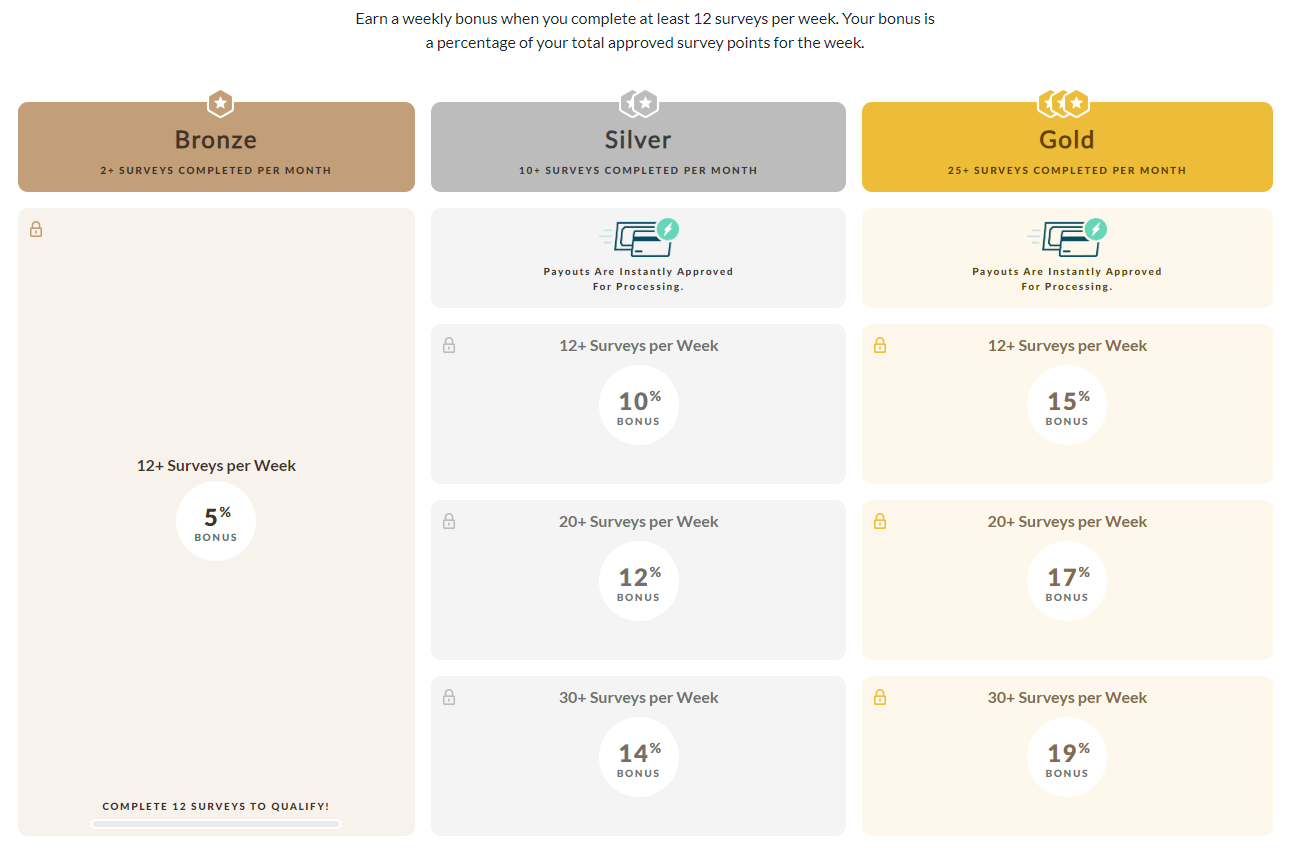Viewport: 1290px width, 852px height.
Task: Click the 19% bonus circle in Gold
Action: (1066, 756)
